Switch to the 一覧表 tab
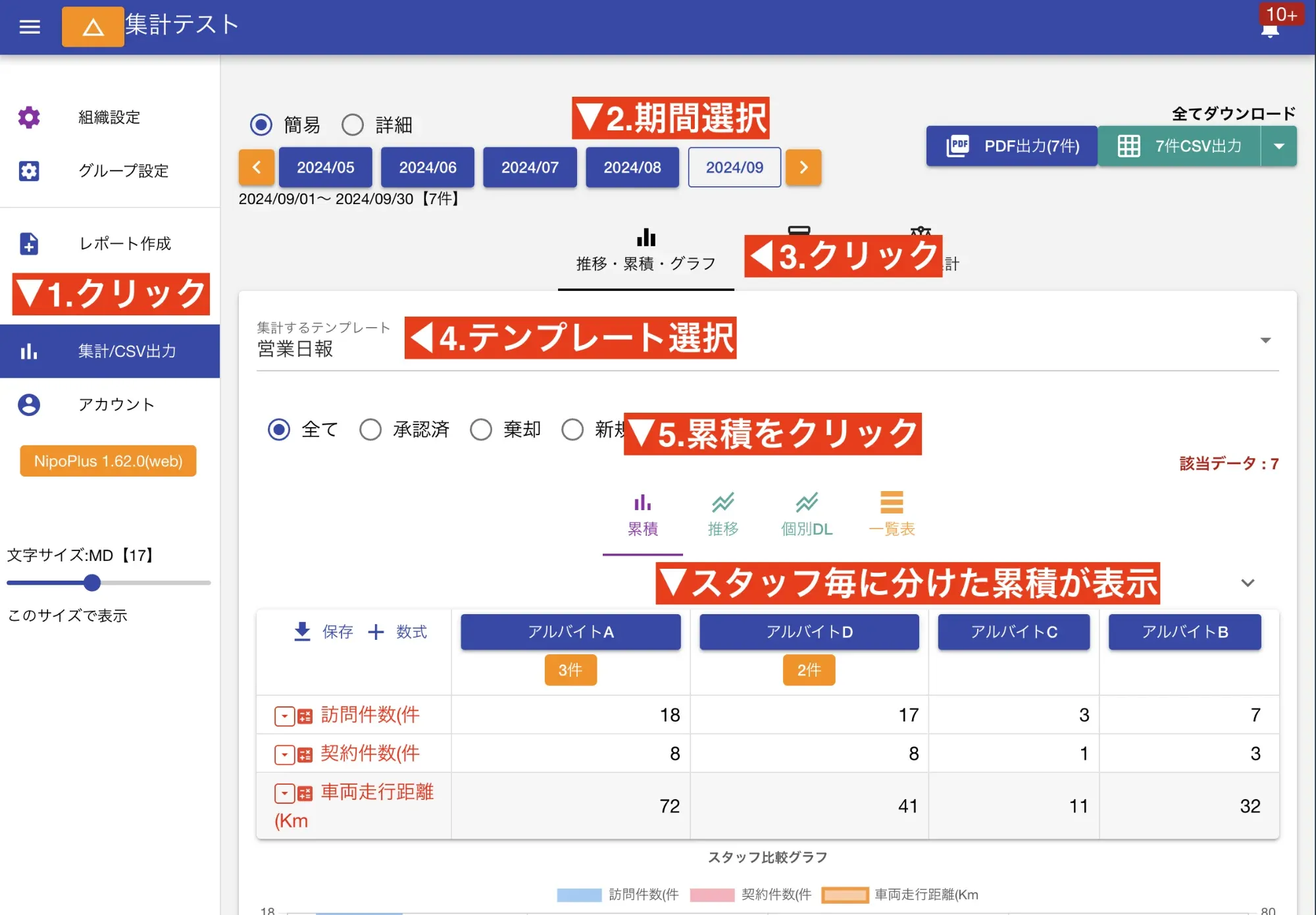 tap(892, 513)
